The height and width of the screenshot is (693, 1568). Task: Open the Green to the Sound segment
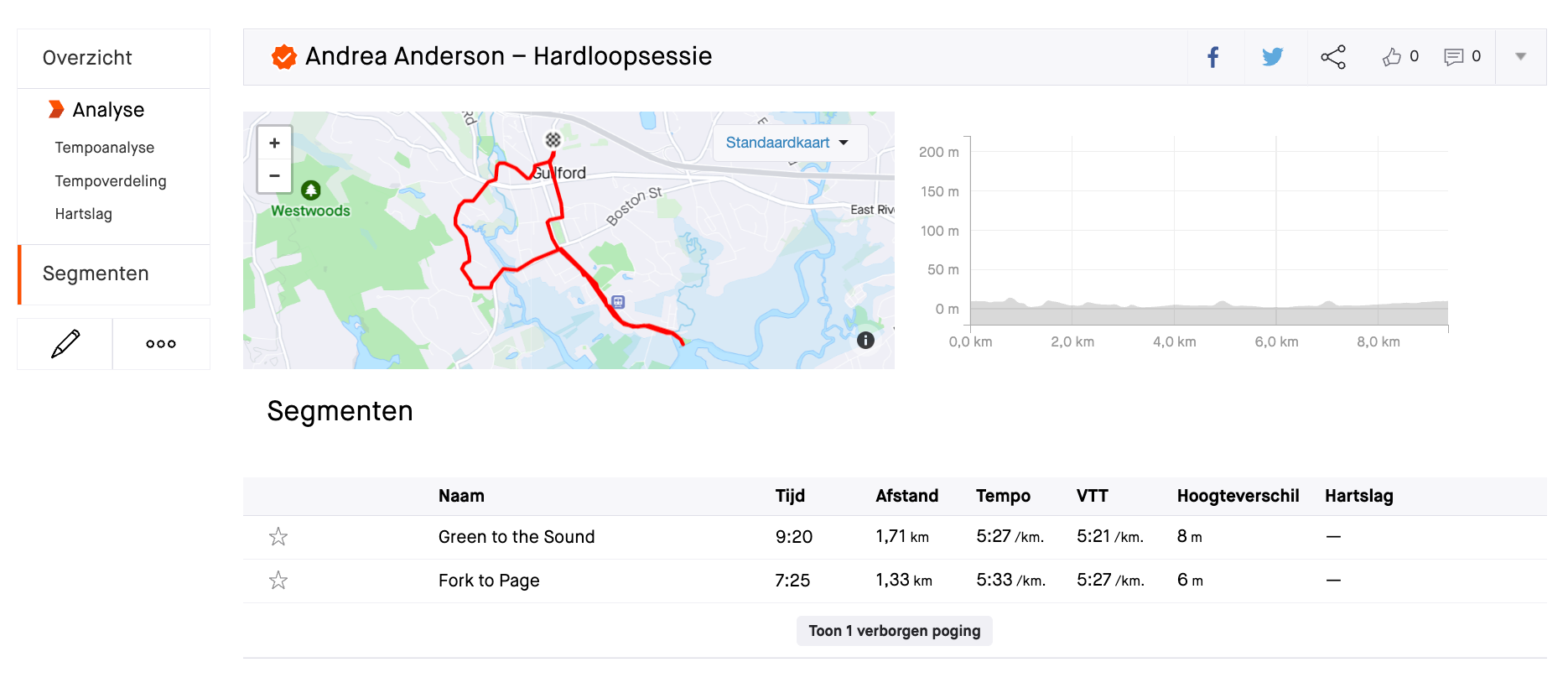pyautogui.click(x=517, y=537)
